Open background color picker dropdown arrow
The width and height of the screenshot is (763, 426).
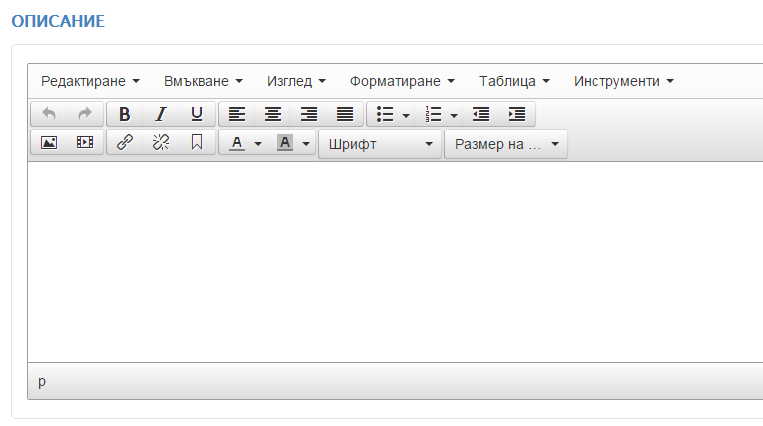click(306, 144)
